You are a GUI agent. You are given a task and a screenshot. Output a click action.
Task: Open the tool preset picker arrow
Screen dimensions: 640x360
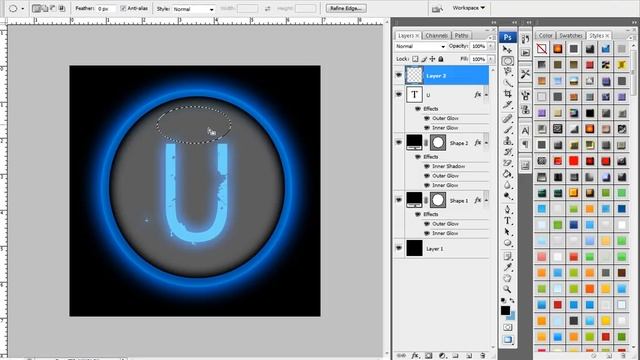pos(22,9)
